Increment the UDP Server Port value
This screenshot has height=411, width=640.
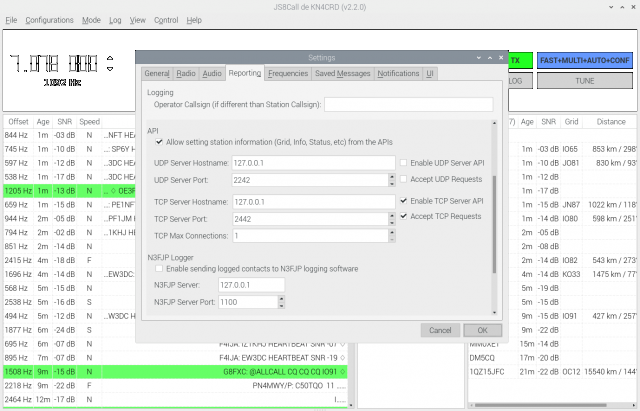point(392,176)
